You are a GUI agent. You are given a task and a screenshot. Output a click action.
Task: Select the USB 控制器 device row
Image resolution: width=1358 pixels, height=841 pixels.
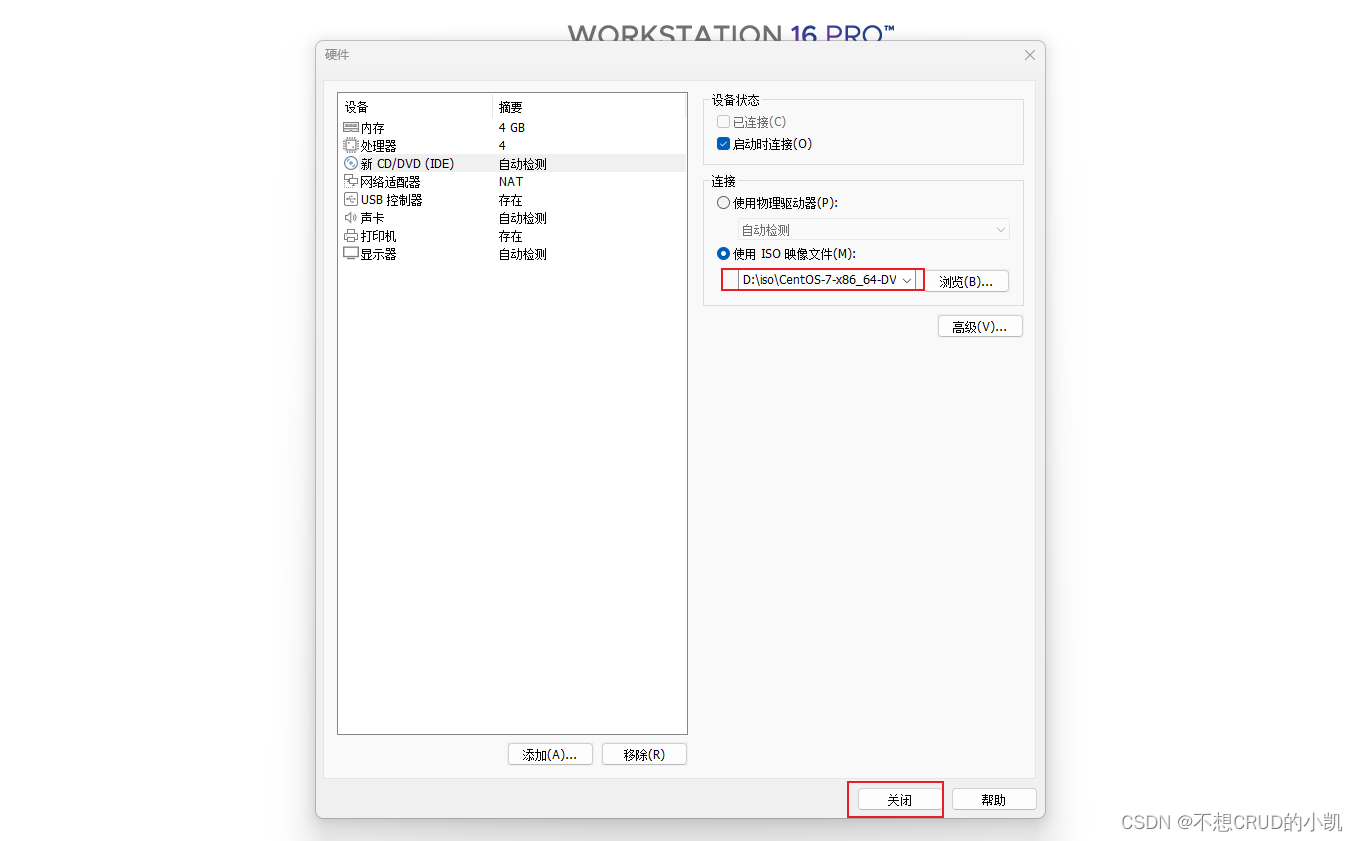point(512,200)
